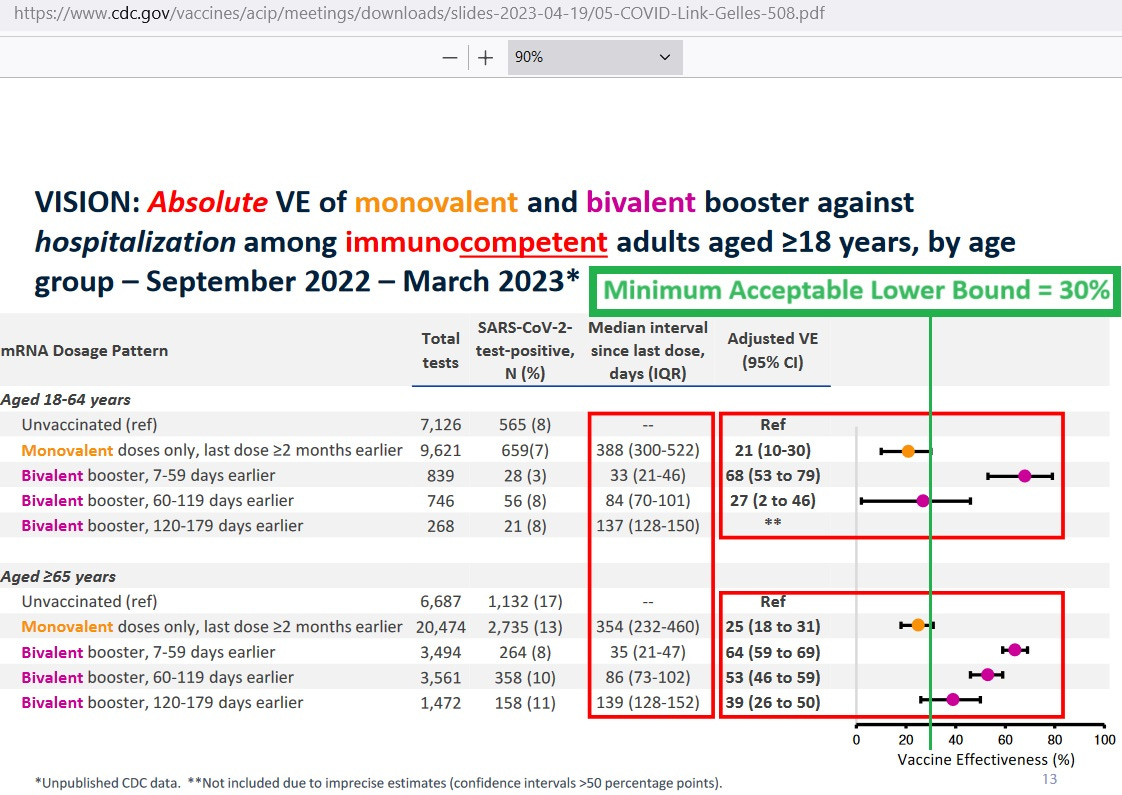Click the 'Adjusted VE (95% CI)' header
Screen dimensions: 1122x795
pos(773,350)
